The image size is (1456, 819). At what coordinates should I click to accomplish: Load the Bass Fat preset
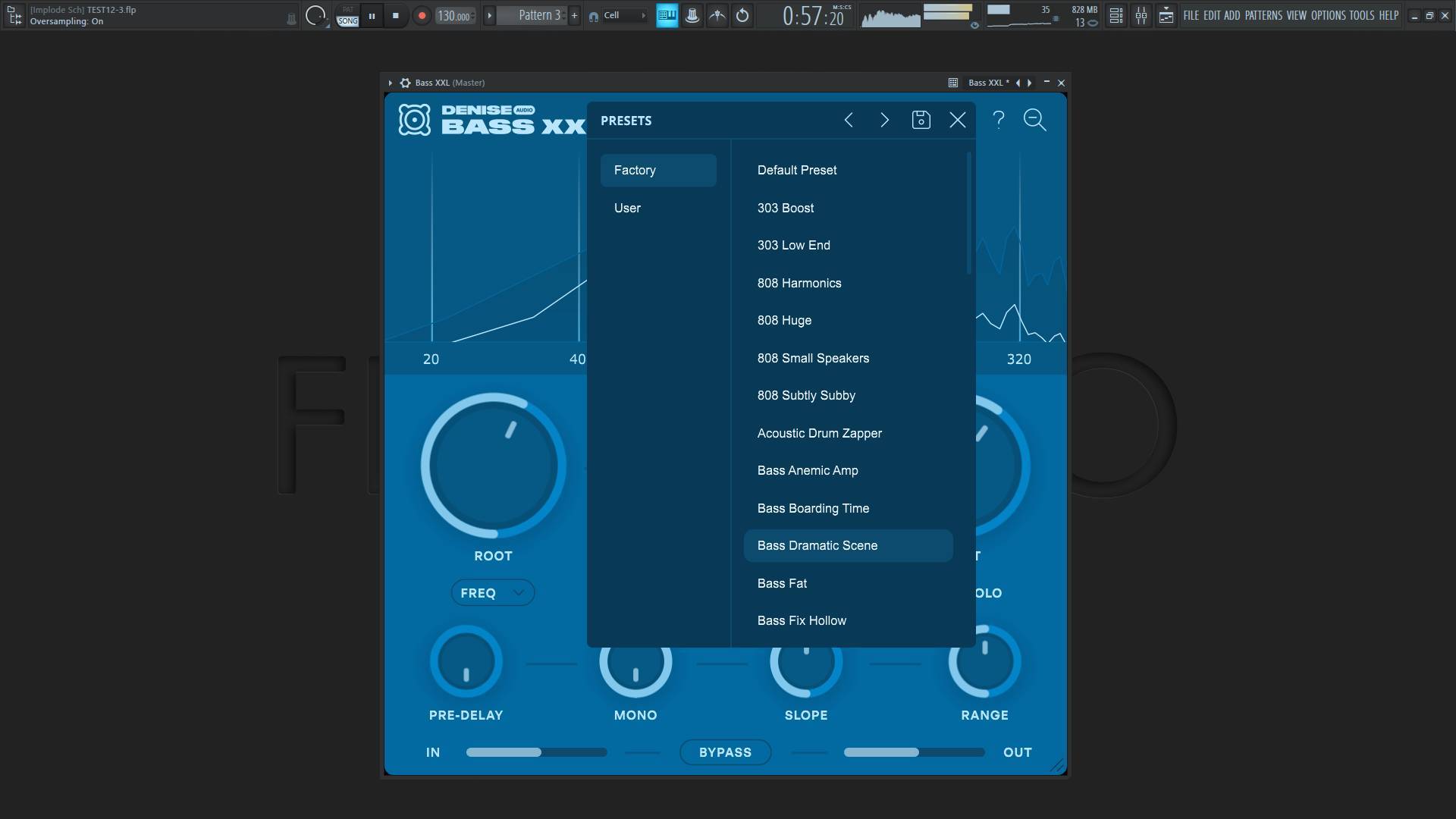tap(848, 583)
